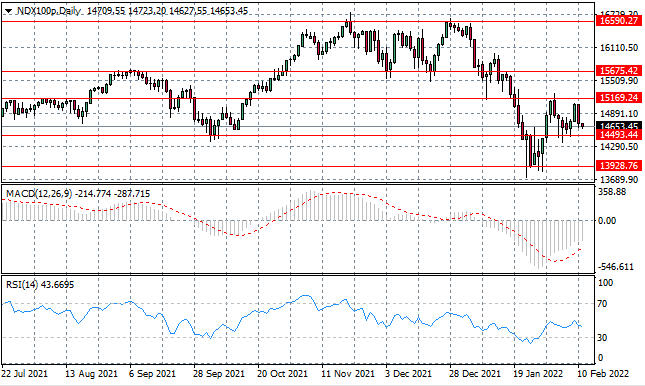Screen dimensions: 645x386
Task: Select the 14493.44 support level label
Action: click(x=618, y=135)
